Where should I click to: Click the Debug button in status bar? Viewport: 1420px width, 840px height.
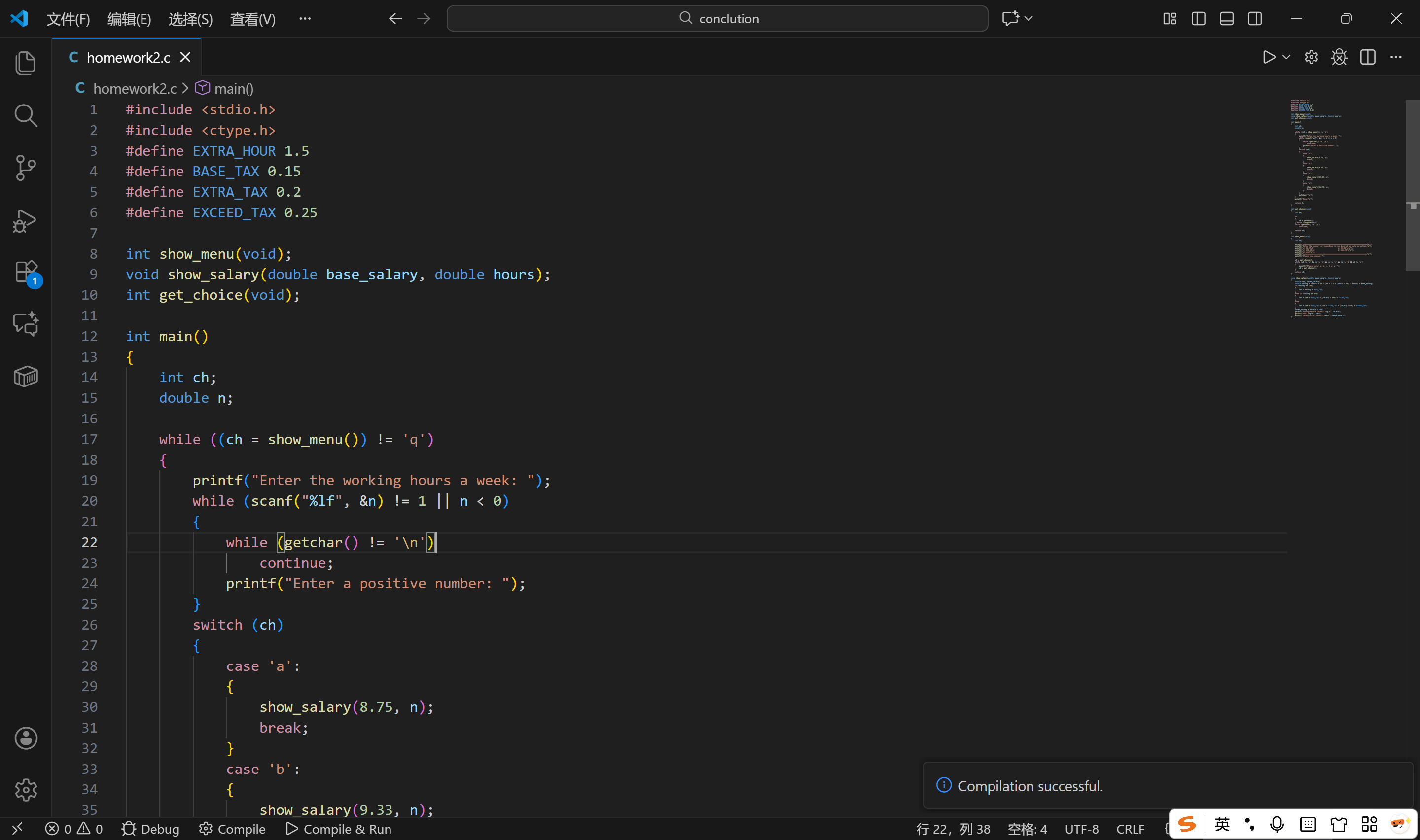(150, 829)
